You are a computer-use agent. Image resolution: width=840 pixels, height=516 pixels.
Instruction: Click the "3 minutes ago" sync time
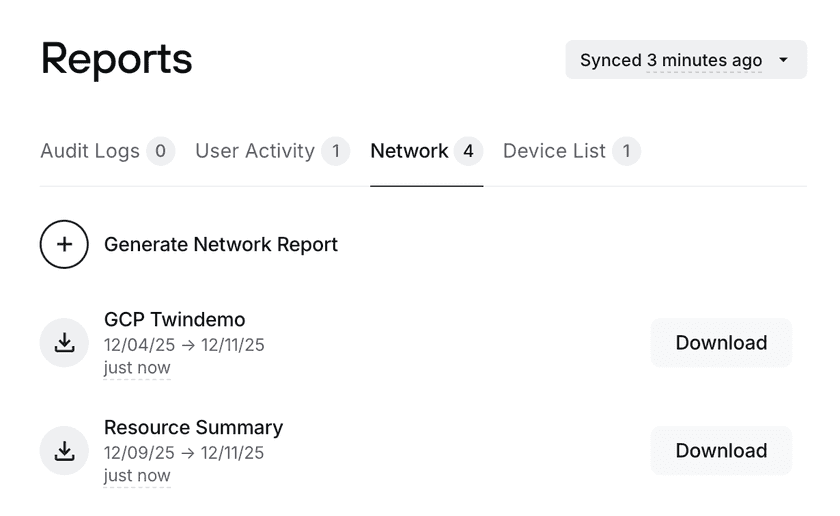click(704, 60)
